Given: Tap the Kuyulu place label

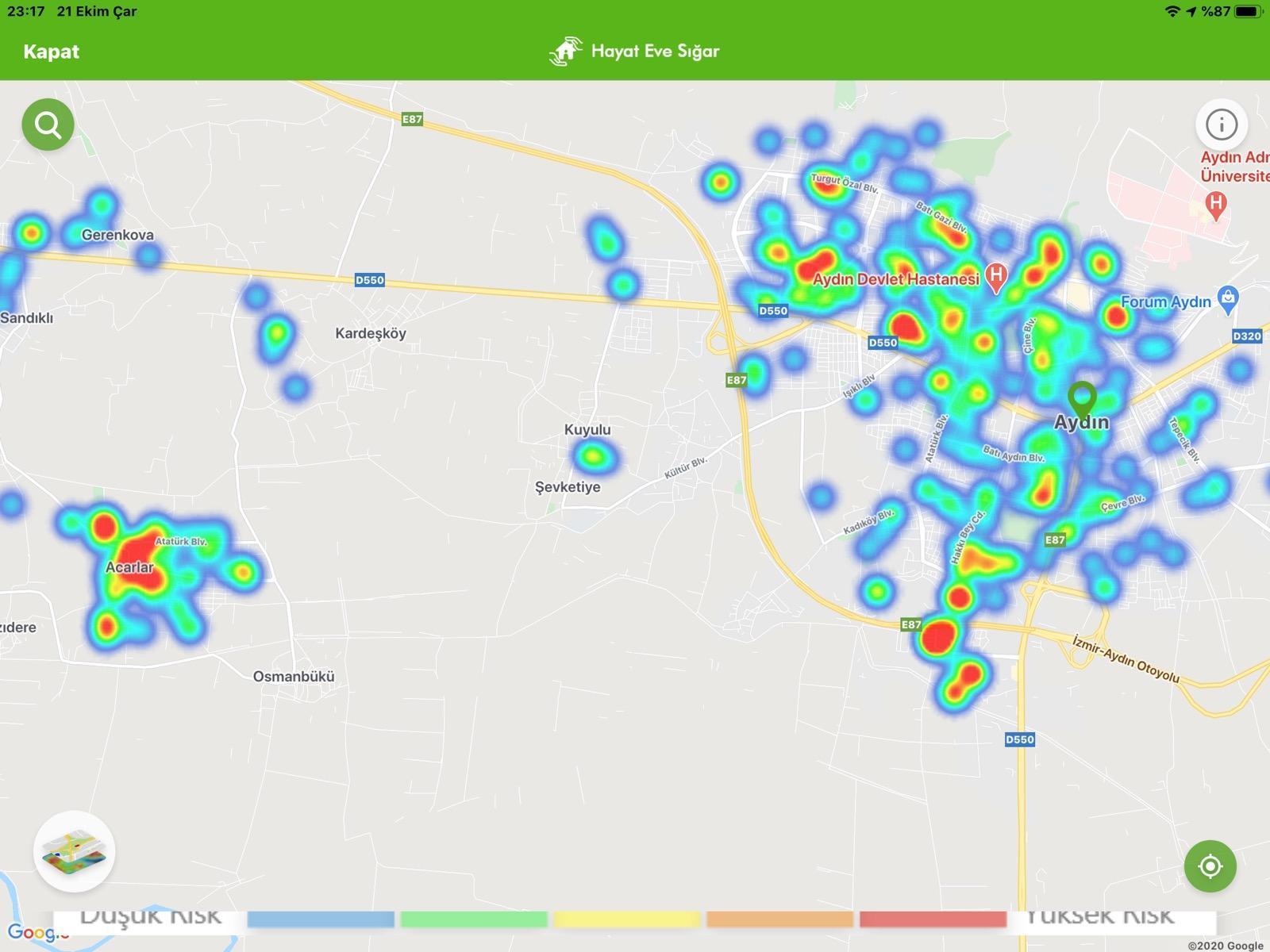Looking at the screenshot, I should point(587,430).
